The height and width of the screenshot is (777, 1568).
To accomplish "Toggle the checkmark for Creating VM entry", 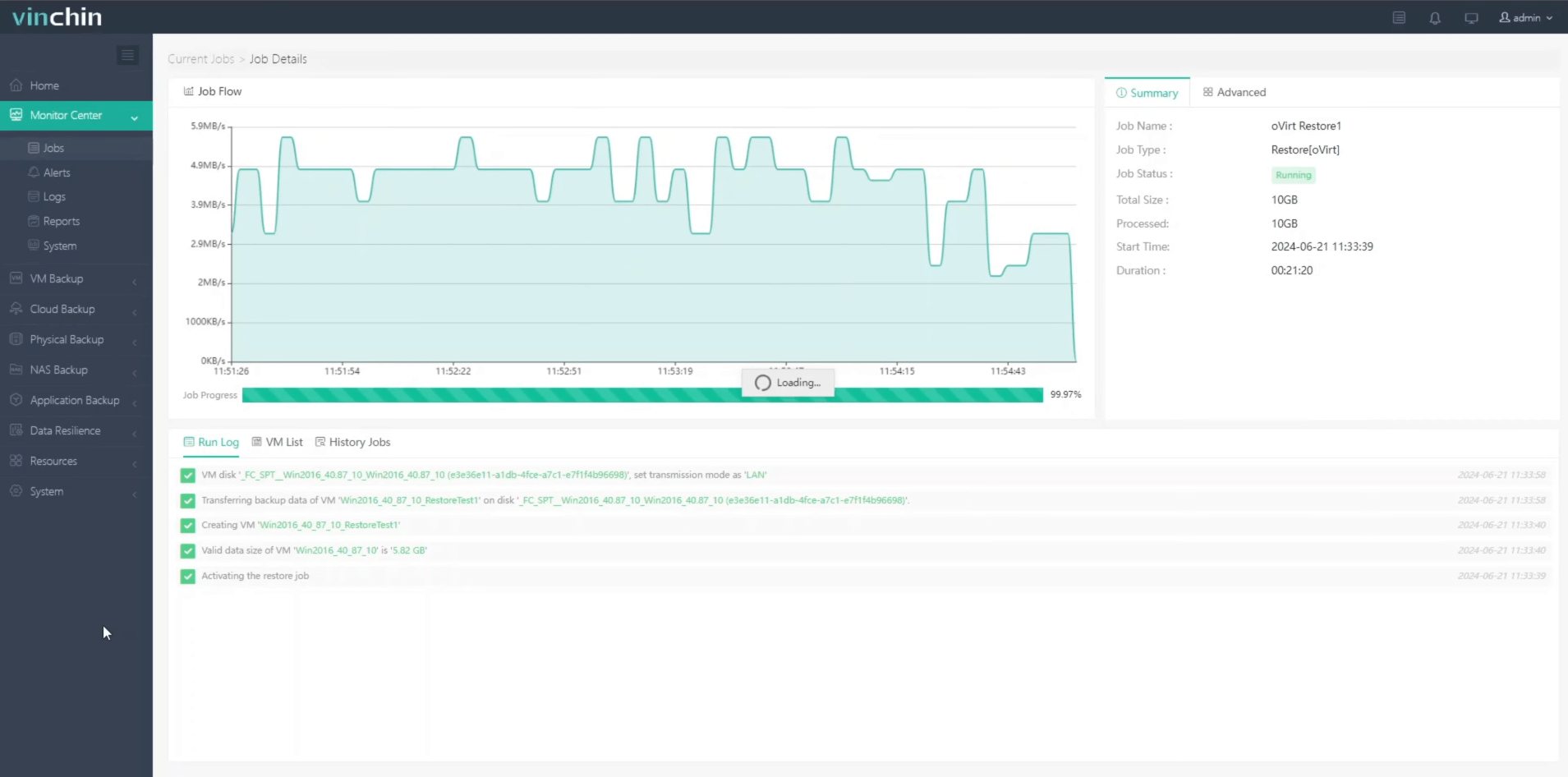I will [188, 526].
